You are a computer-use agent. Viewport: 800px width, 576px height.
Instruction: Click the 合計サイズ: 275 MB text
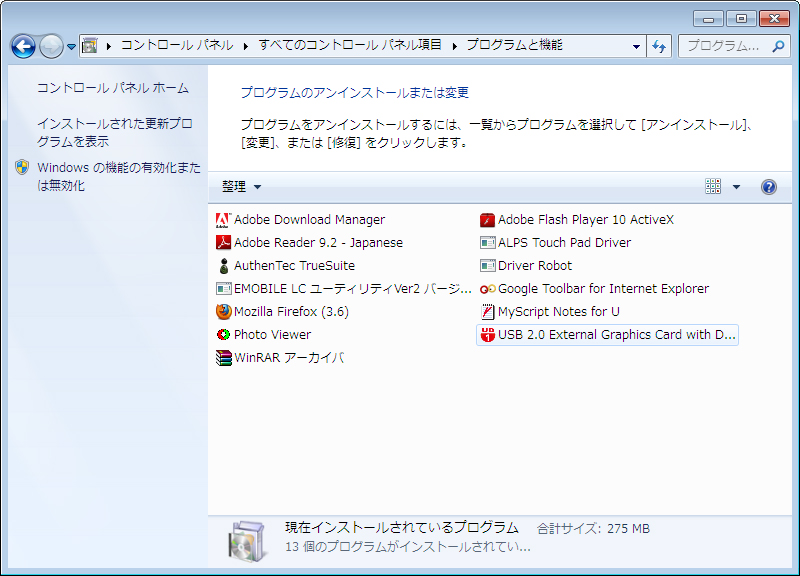point(593,529)
